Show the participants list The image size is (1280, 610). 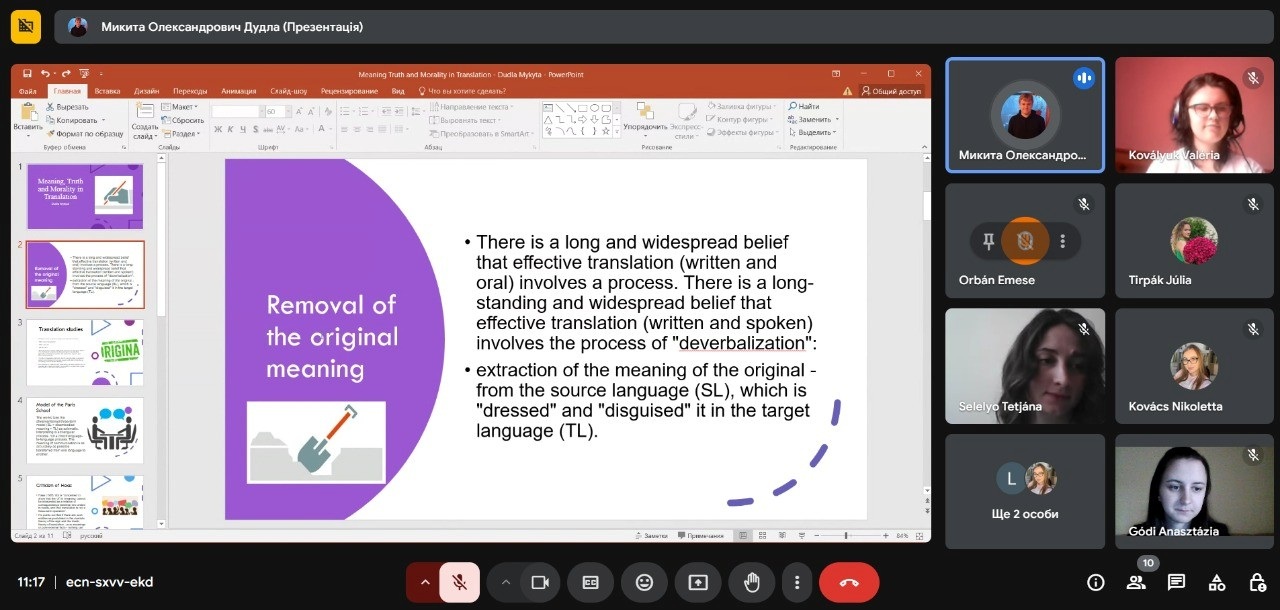[x=1136, y=583]
